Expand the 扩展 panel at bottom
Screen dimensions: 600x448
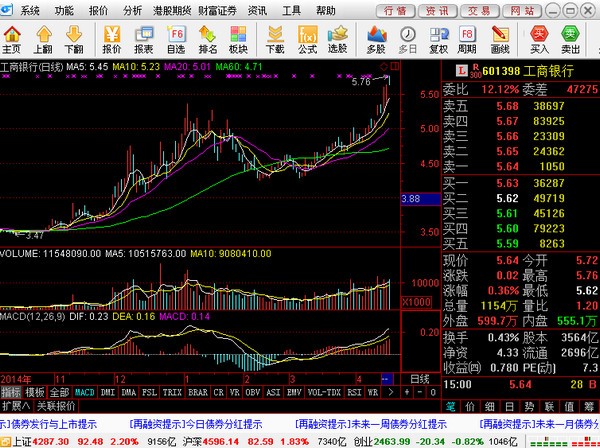pyautogui.click(x=14, y=406)
